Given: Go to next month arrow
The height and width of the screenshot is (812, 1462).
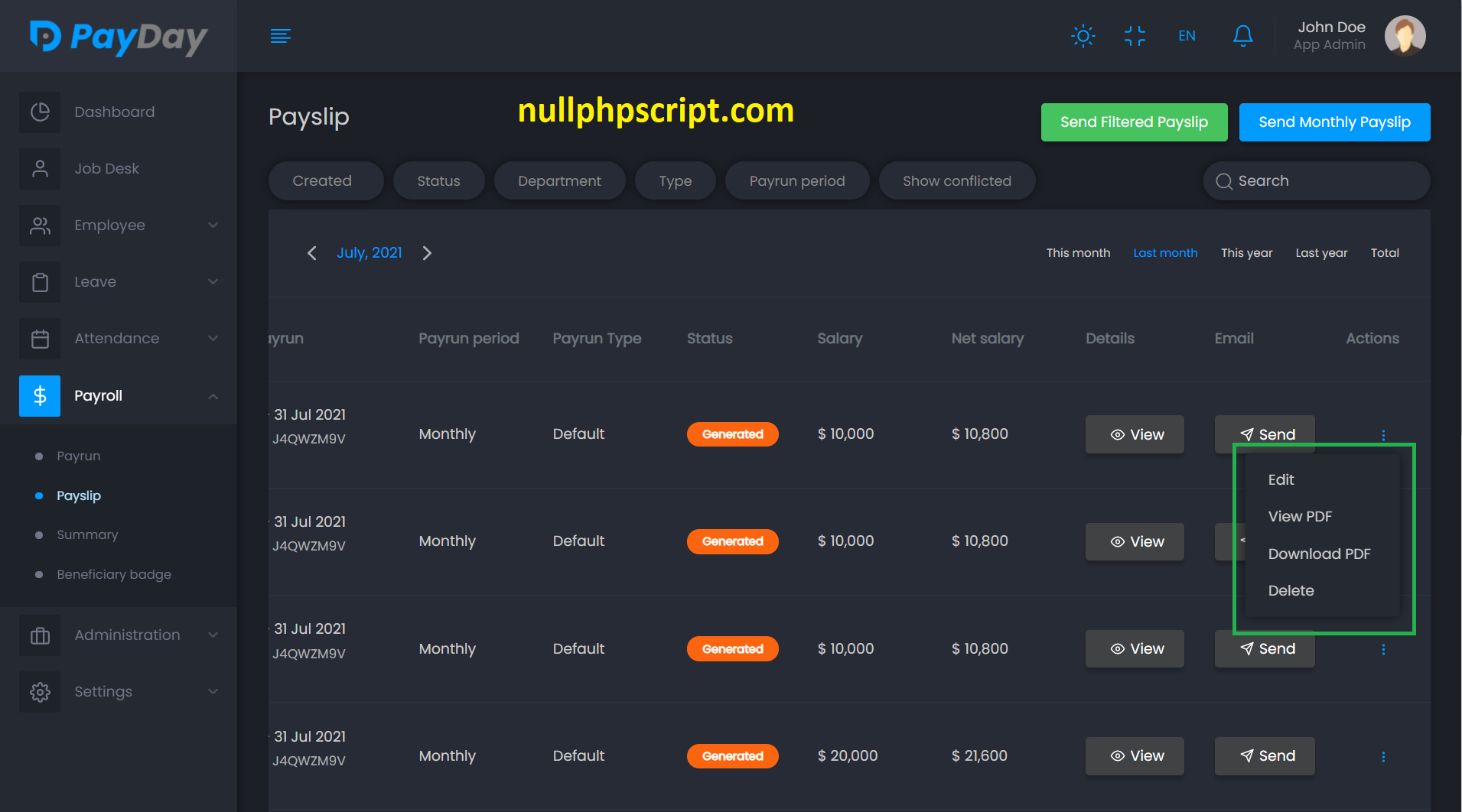Looking at the screenshot, I should coord(427,253).
